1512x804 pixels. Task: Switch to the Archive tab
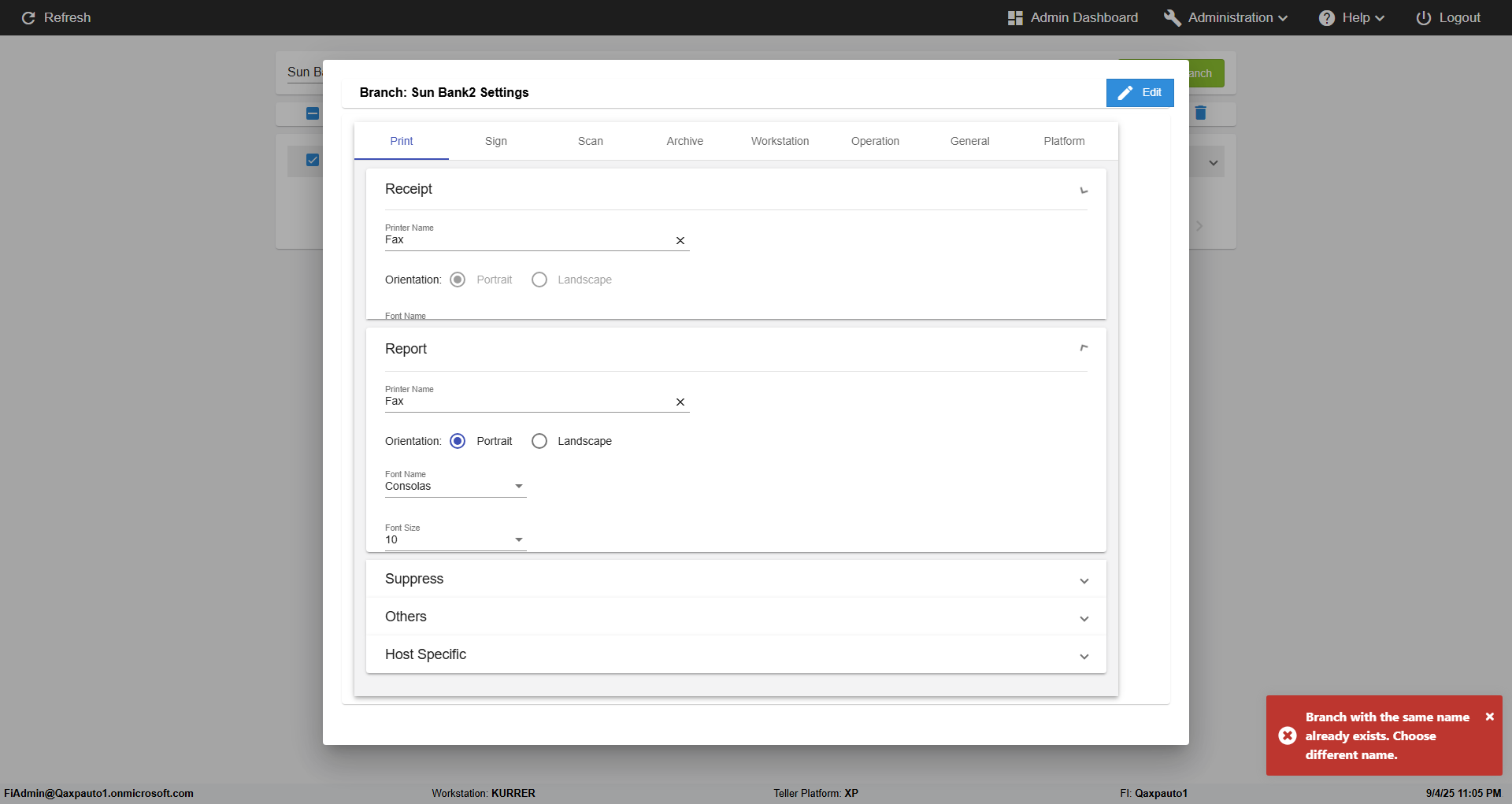[x=684, y=141]
